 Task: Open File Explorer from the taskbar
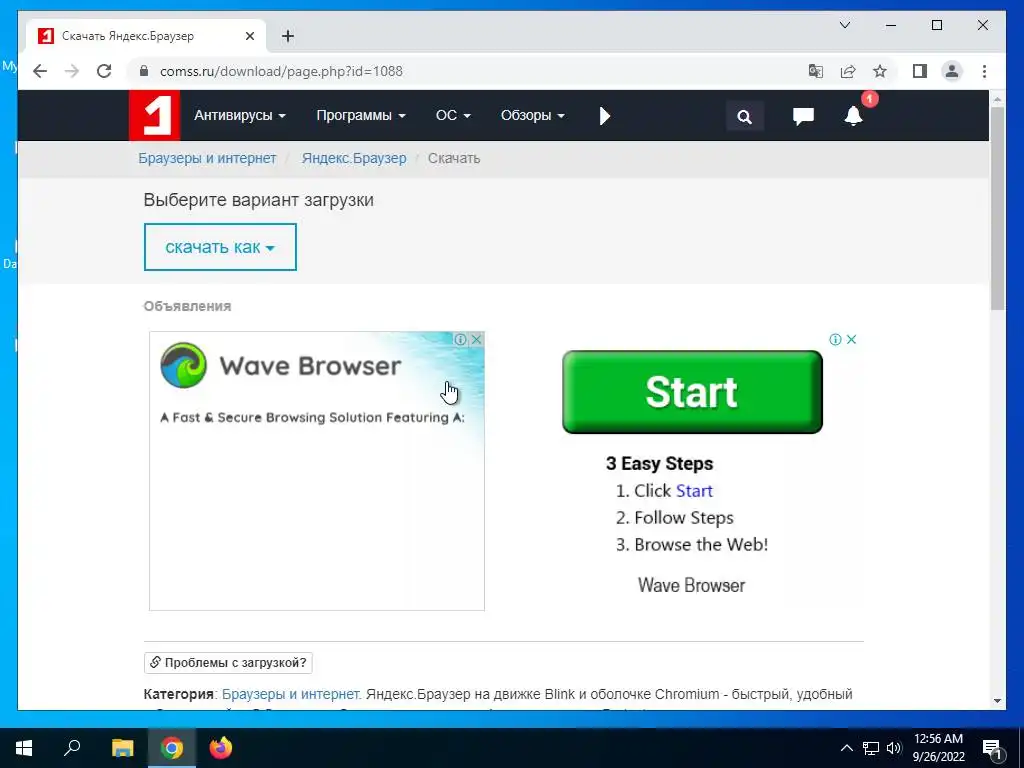(122, 748)
